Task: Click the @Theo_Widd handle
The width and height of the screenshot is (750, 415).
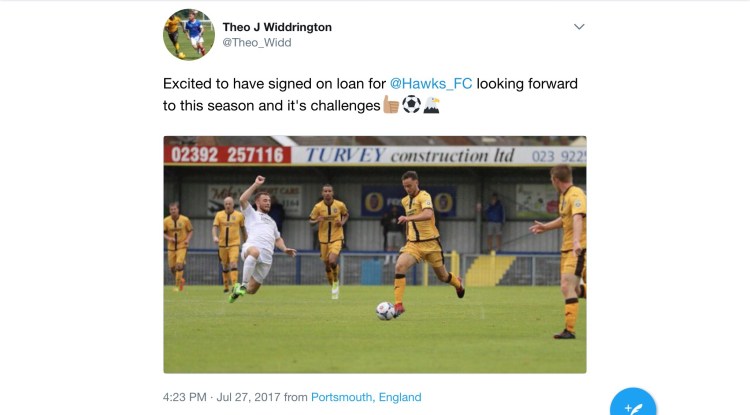Action: click(257, 43)
